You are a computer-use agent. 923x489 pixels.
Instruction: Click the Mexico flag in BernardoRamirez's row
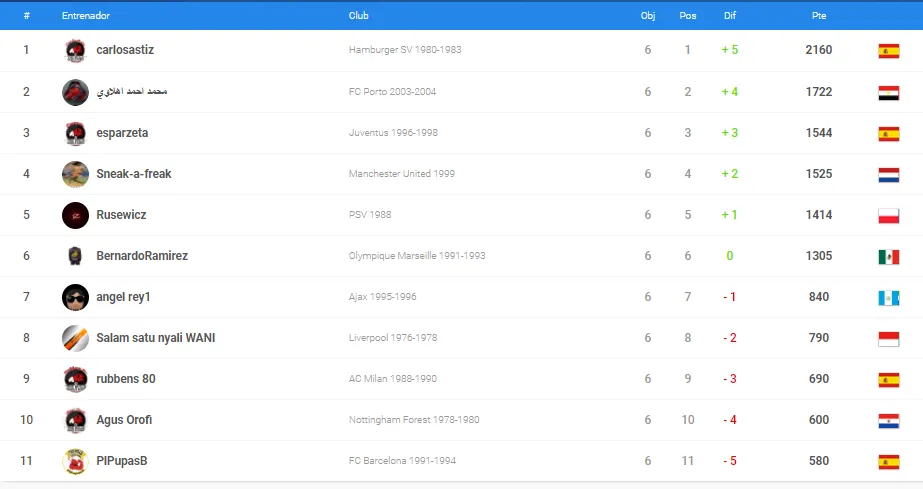(x=888, y=257)
